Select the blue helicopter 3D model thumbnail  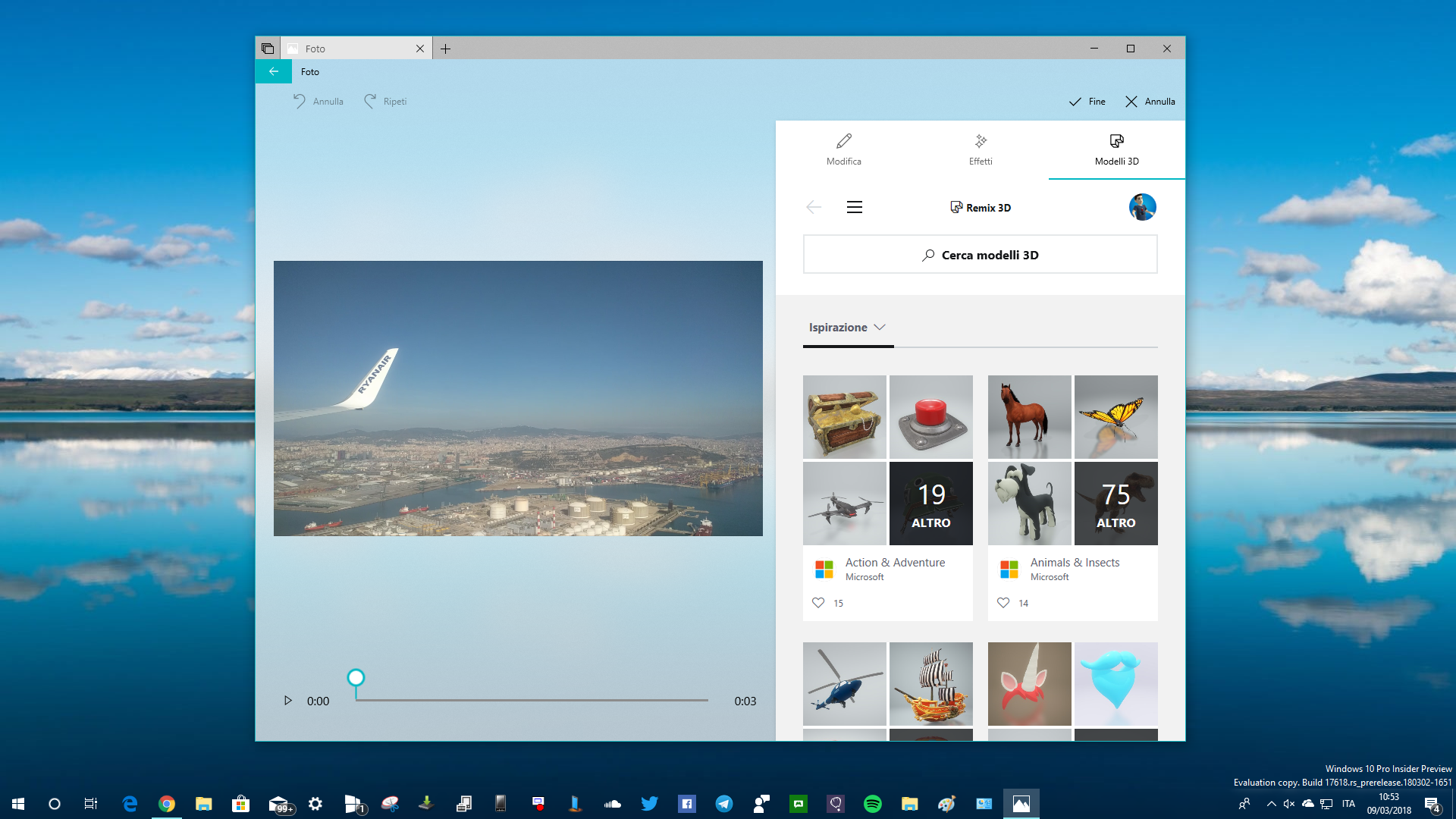(845, 684)
